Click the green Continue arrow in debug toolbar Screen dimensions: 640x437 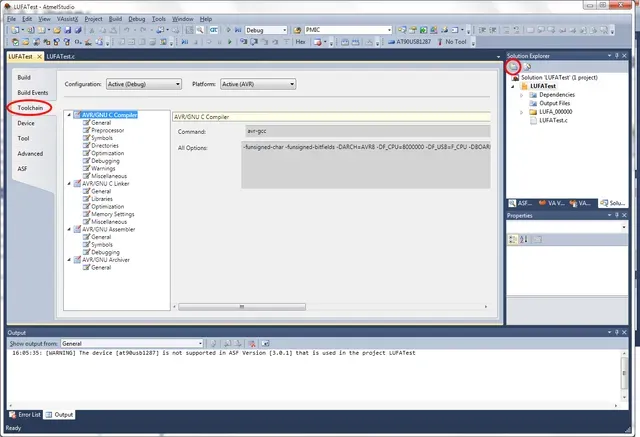tap(230, 42)
